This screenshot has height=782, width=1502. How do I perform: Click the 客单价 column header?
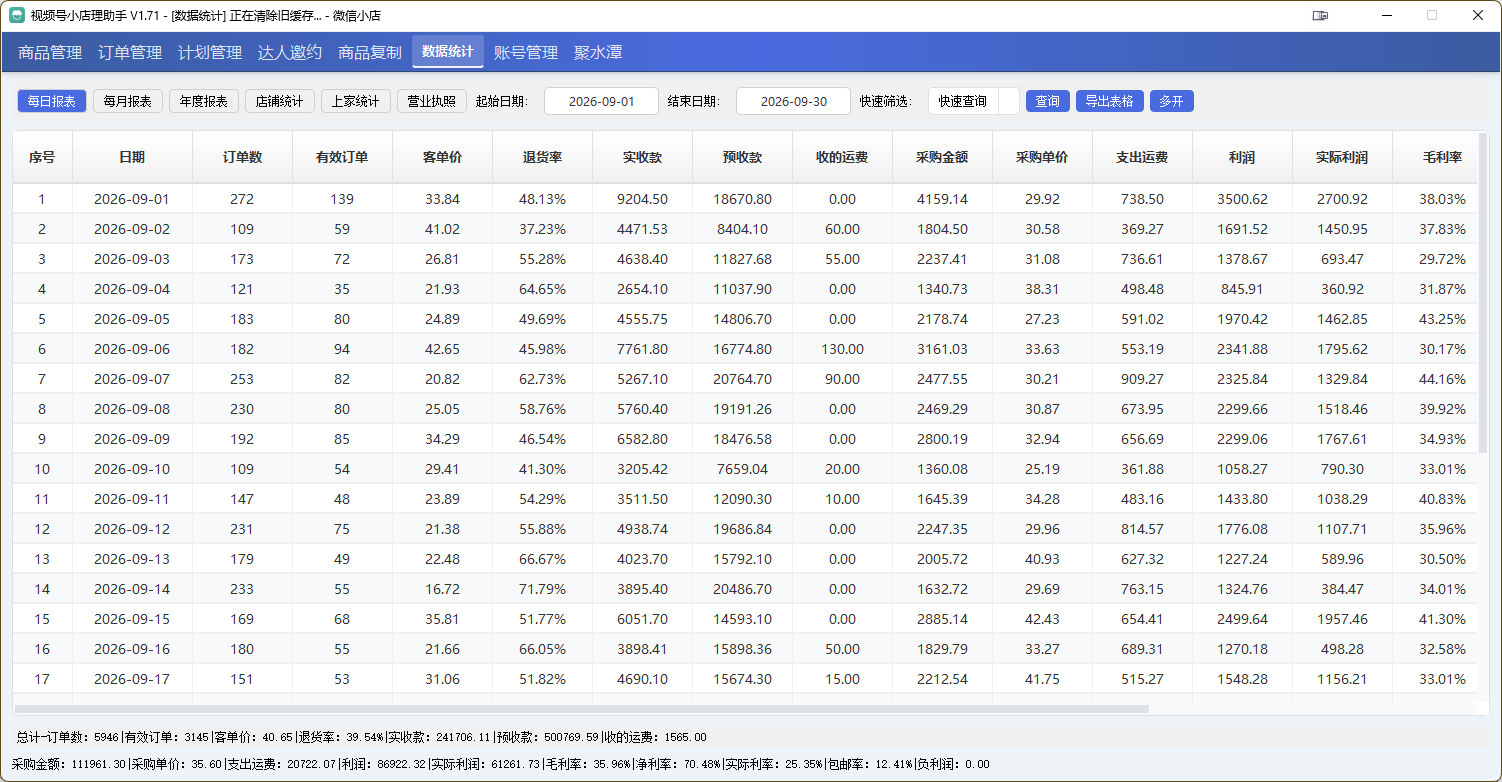coord(442,157)
